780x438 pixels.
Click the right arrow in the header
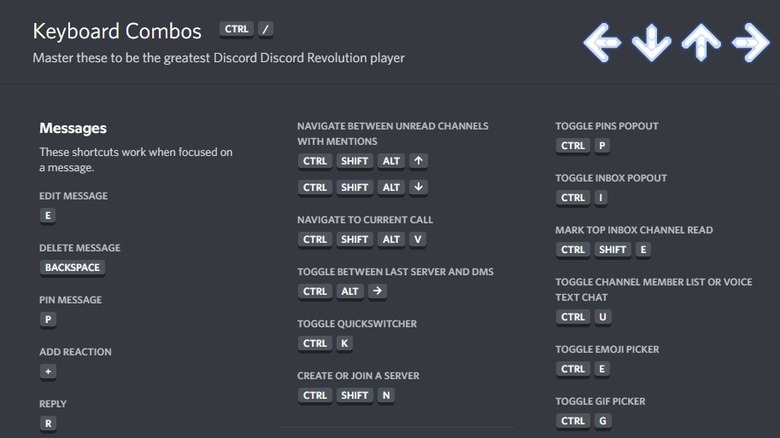pyautogui.click(x=750, y=42)
